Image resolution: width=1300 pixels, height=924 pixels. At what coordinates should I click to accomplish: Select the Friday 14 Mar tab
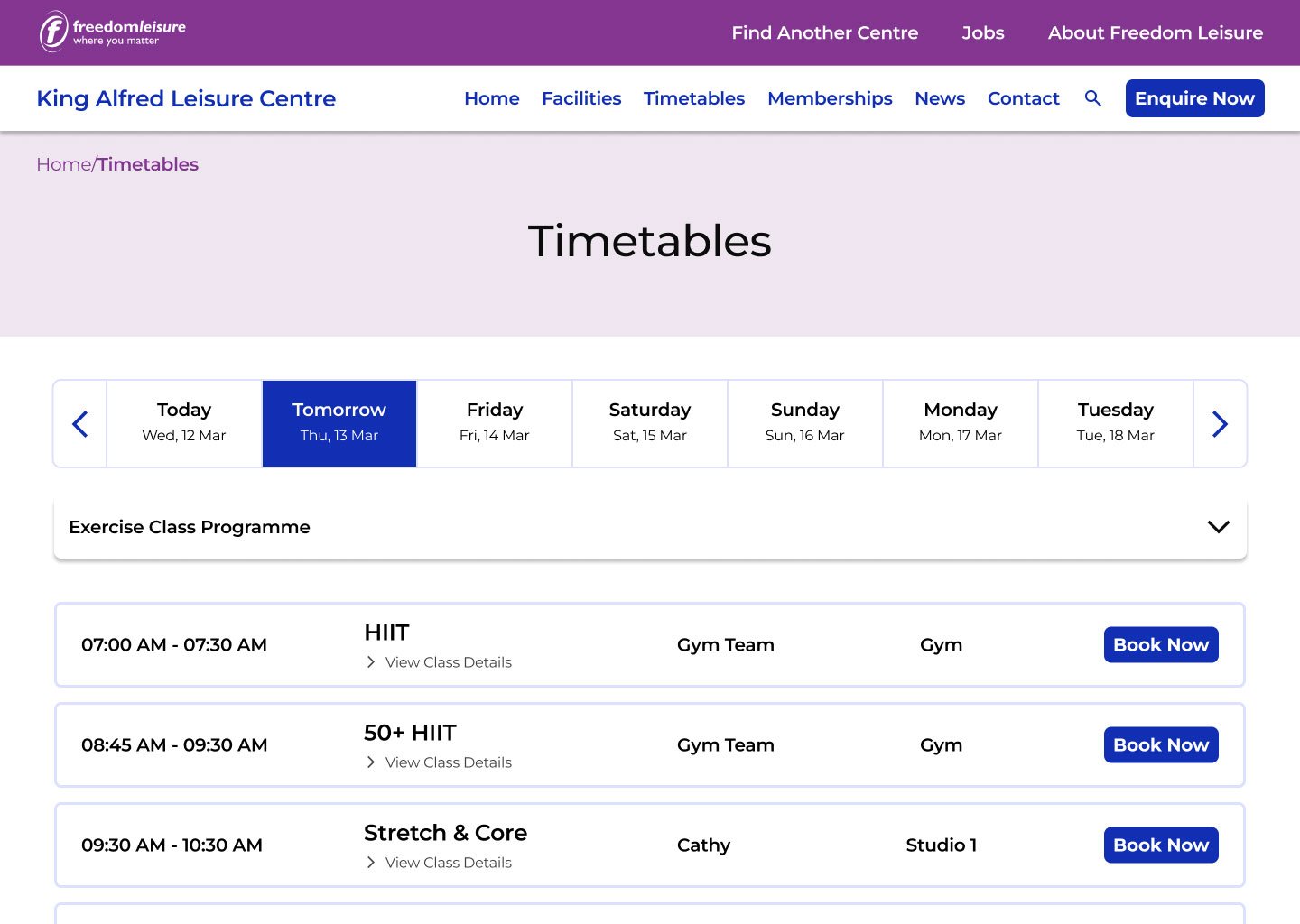click(x=495, y=424)
